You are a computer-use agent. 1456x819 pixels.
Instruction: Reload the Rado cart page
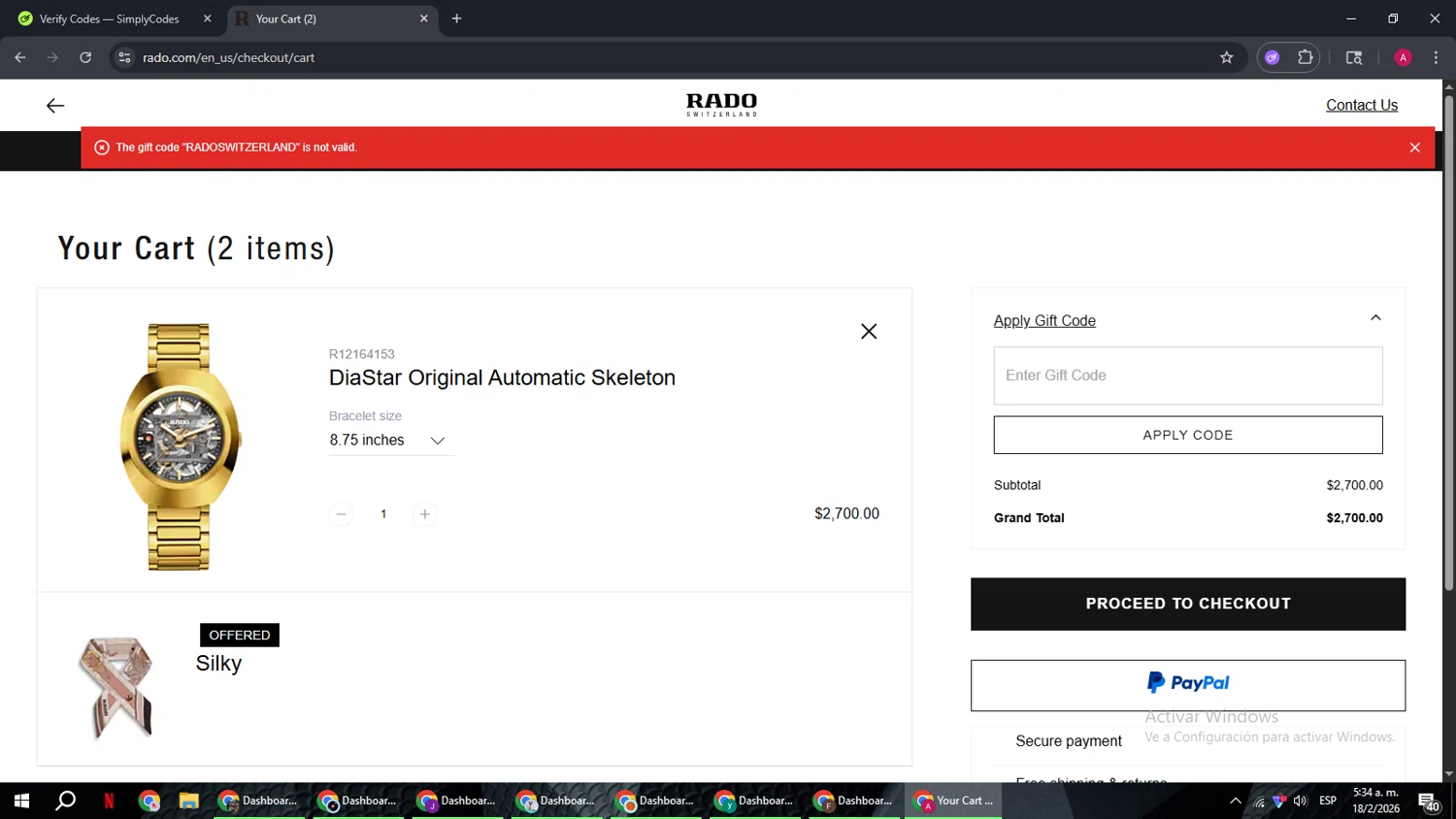pos(85,57)
